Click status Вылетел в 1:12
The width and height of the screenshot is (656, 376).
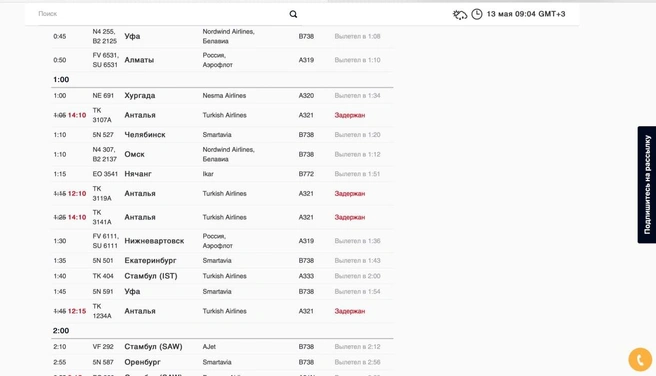click(x=357, y=154)
